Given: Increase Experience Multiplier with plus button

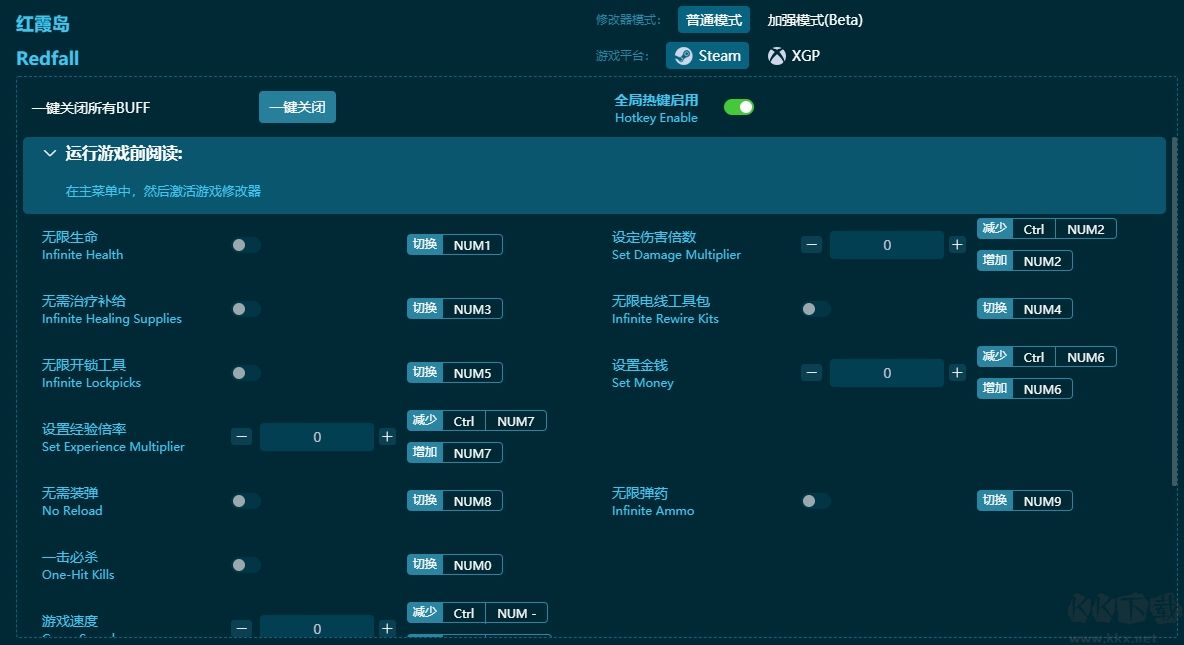Looking at the screenshot, I should [x=387, y=437].
